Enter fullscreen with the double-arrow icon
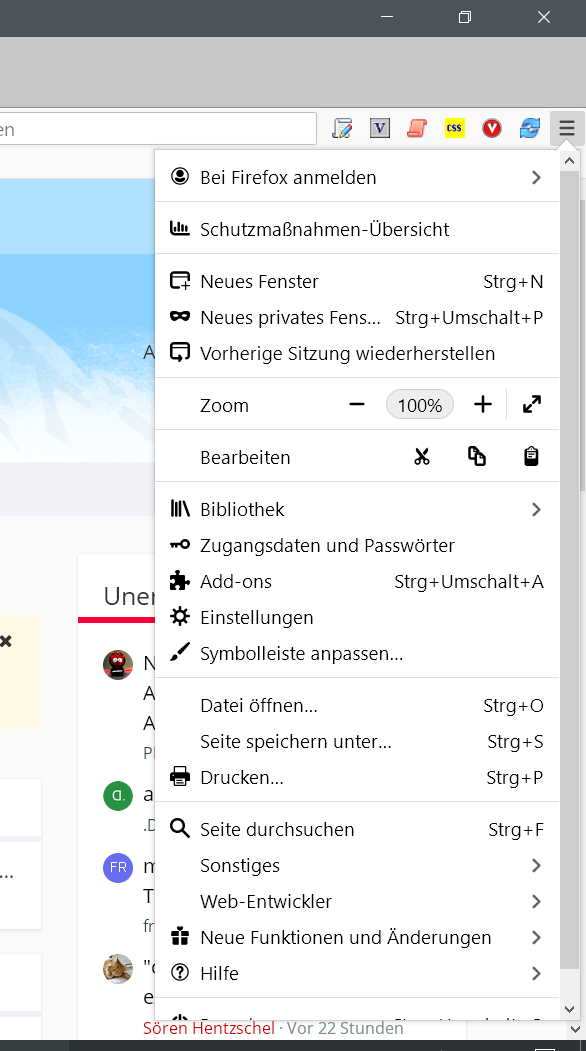586x1051 pixels. [x=532, y=404]
